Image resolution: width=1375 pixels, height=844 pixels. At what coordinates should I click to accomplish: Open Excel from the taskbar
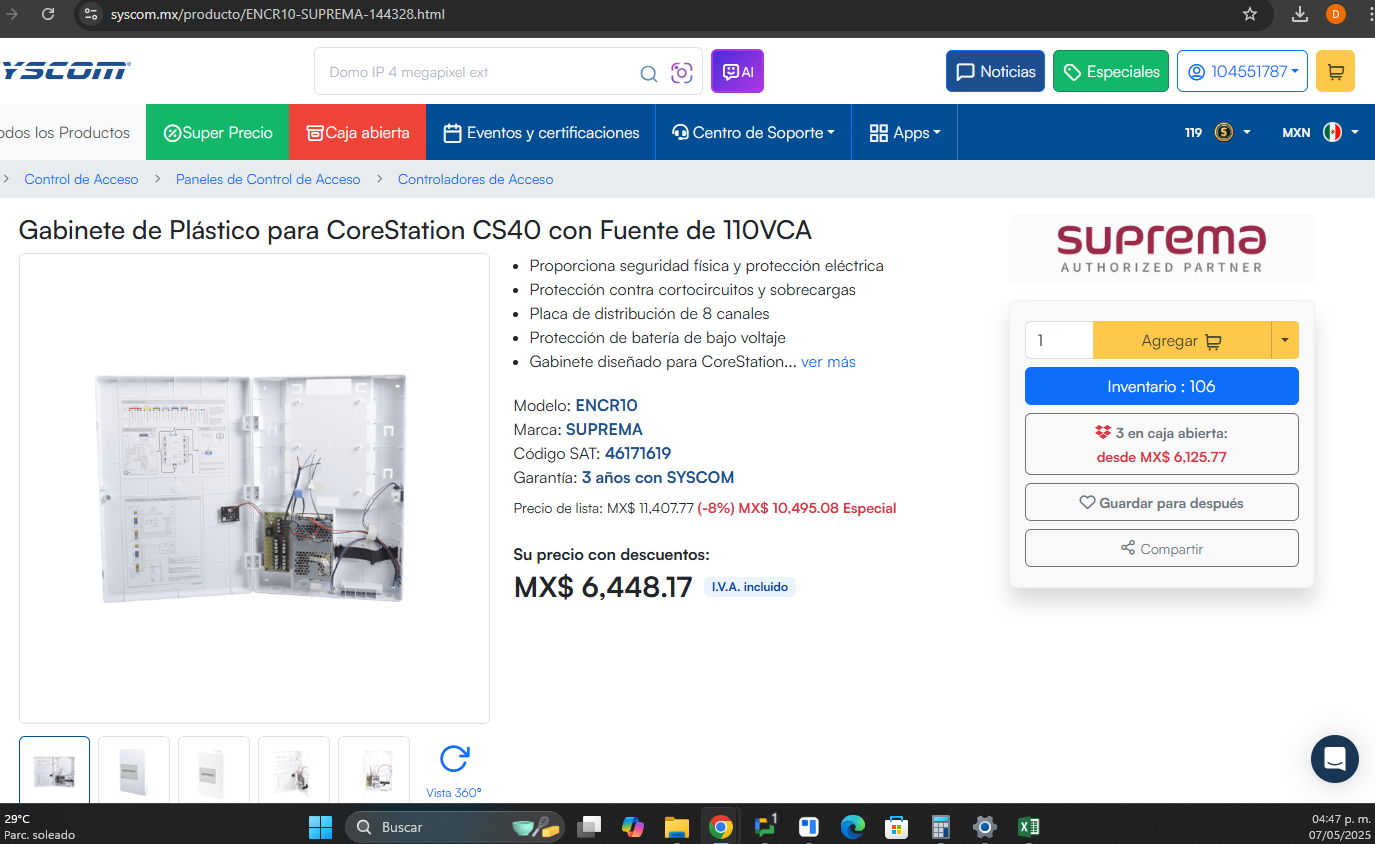[1028, 827]
